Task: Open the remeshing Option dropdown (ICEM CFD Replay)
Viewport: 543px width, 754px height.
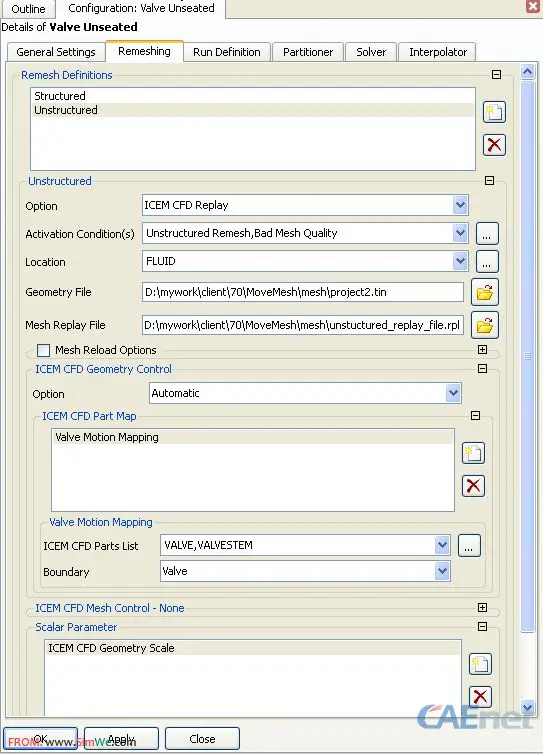Action: [x=460, y=205]
